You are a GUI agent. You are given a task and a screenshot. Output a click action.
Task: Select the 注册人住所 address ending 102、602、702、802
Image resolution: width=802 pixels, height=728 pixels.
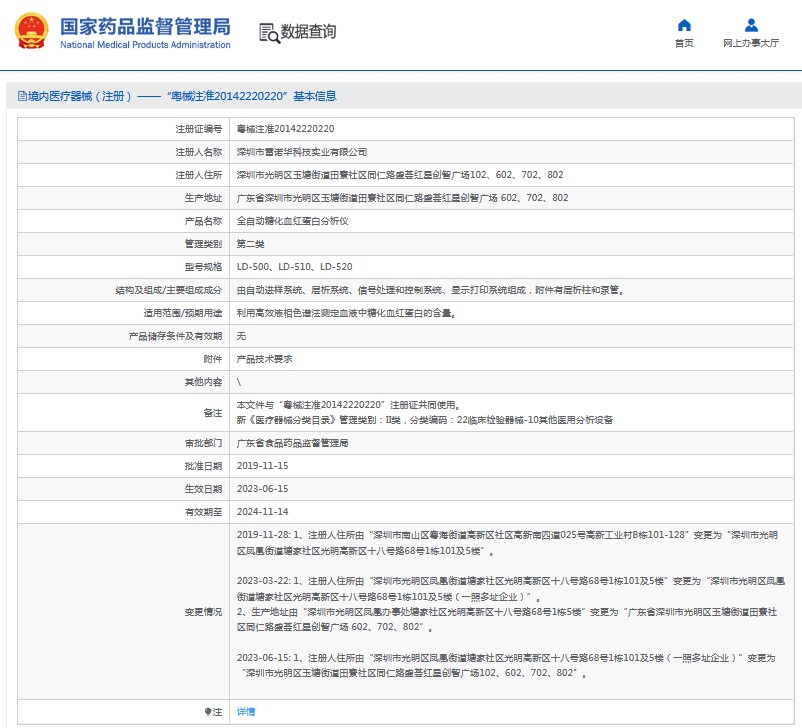pyautogui.click(x=400, y=175)
